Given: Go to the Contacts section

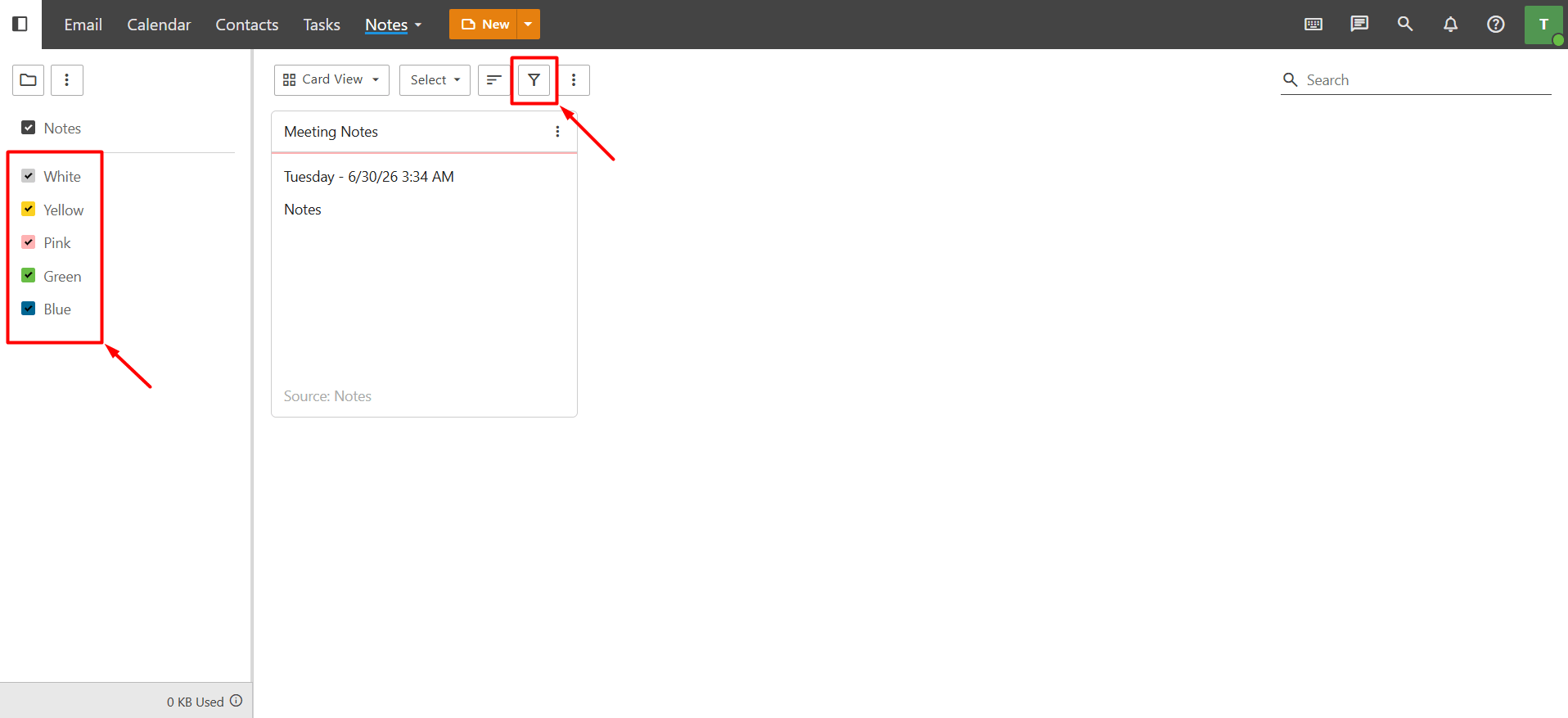Looking at the screenshot, I should point(247,25).
